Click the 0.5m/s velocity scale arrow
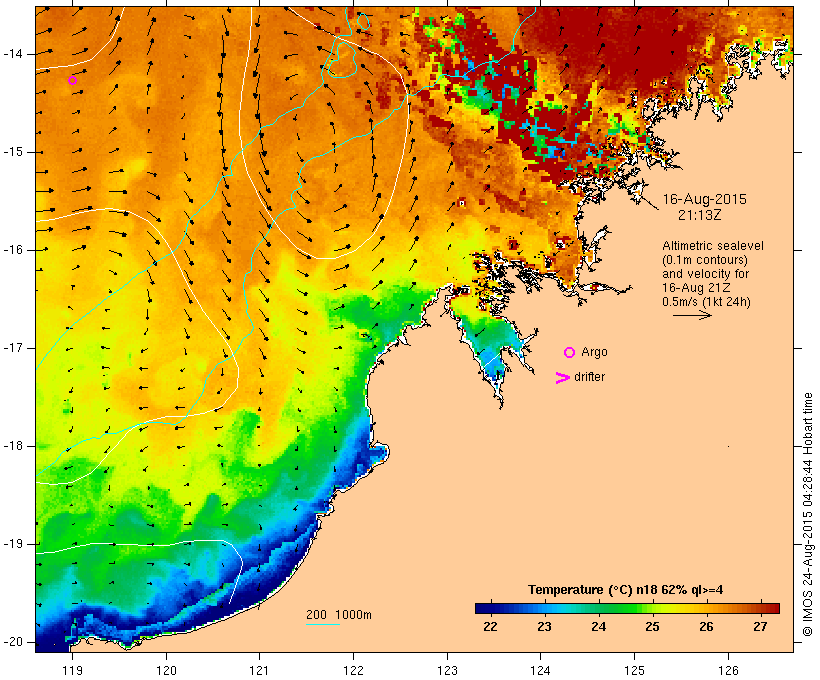Viewport: 820px width, 680px height. click(692, 315)
